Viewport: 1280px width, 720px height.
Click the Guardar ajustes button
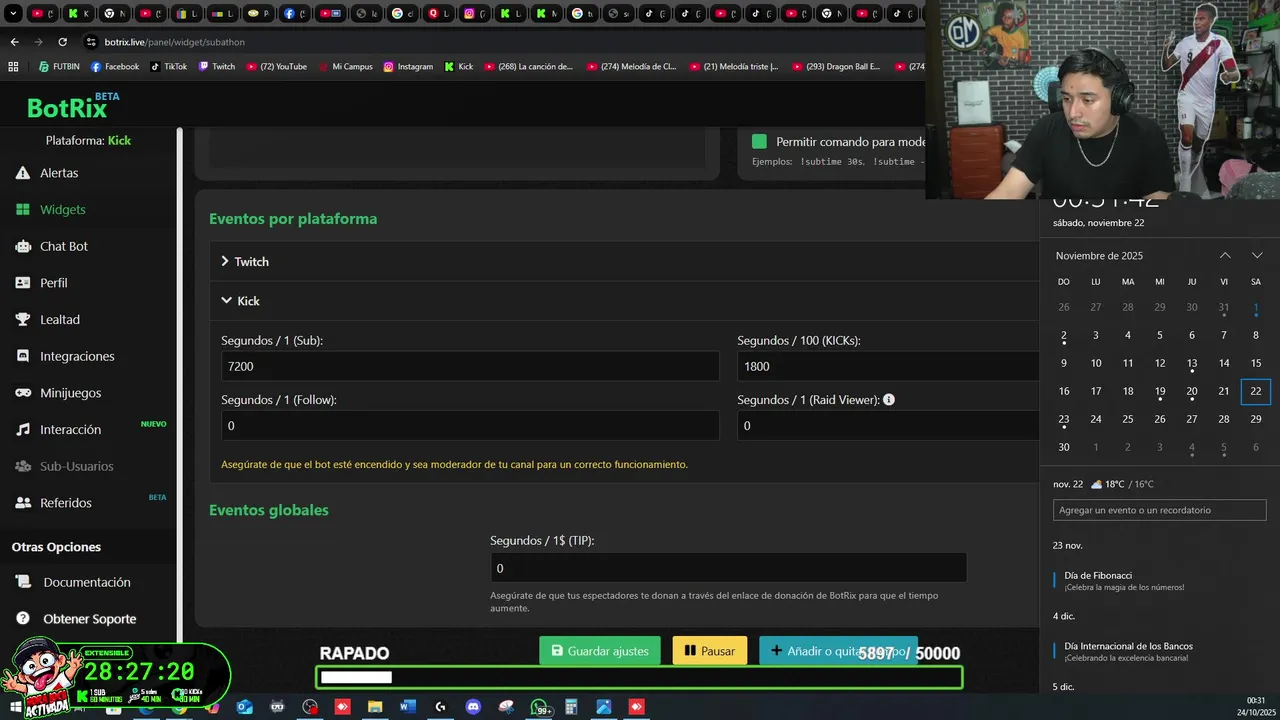pos(600,651)
